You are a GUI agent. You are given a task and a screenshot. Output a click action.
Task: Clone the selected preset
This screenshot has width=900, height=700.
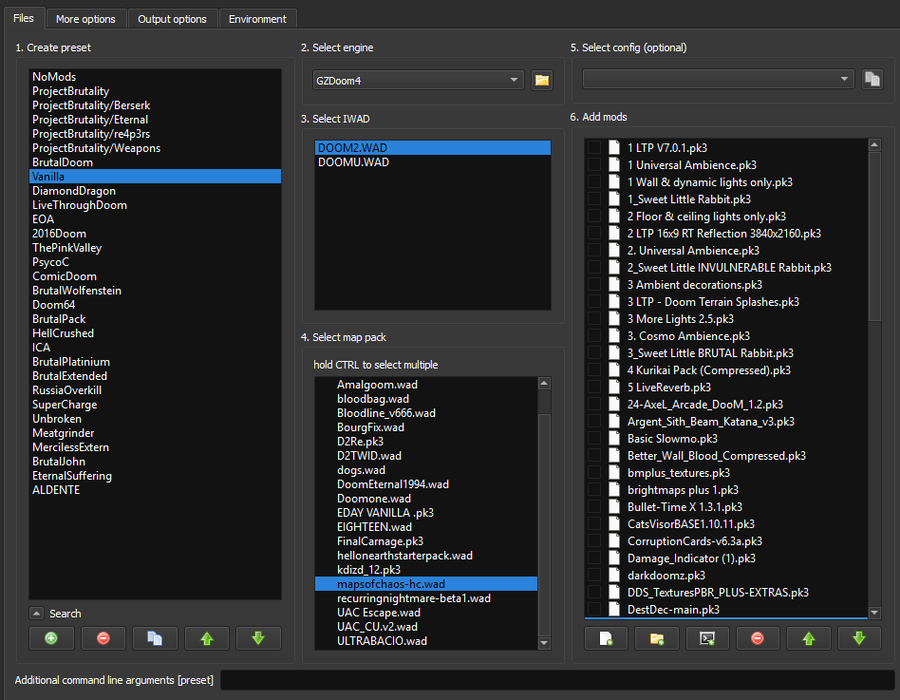tap(155, 638)
